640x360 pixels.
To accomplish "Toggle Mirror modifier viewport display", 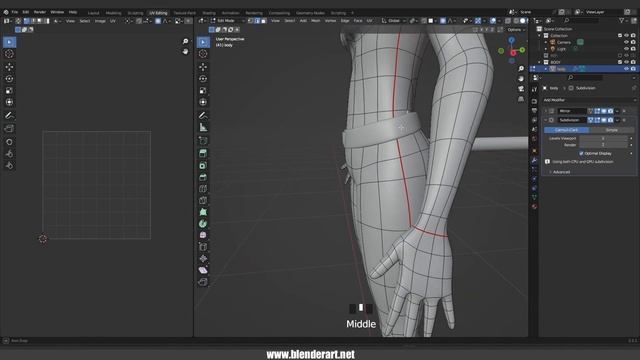I will tap(604, 111).
